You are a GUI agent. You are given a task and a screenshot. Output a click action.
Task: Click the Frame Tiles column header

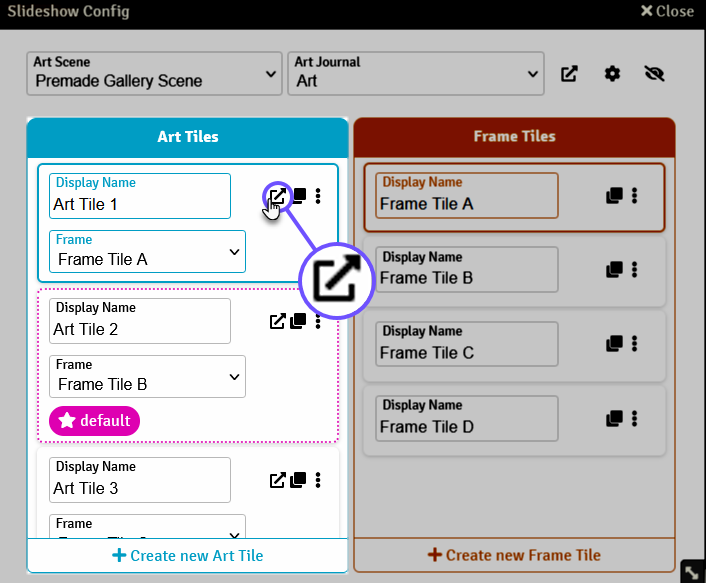[x=514, y=136]
